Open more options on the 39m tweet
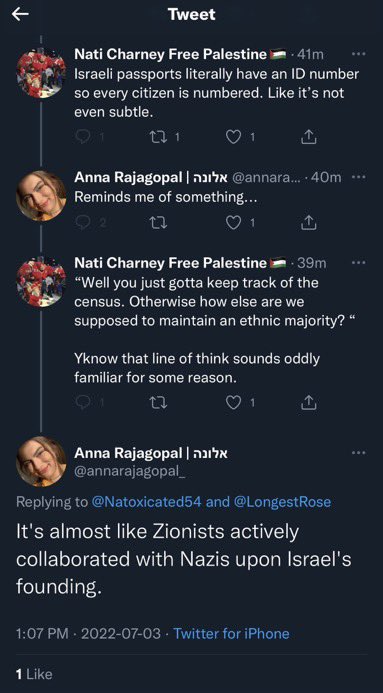 point(358,263)
